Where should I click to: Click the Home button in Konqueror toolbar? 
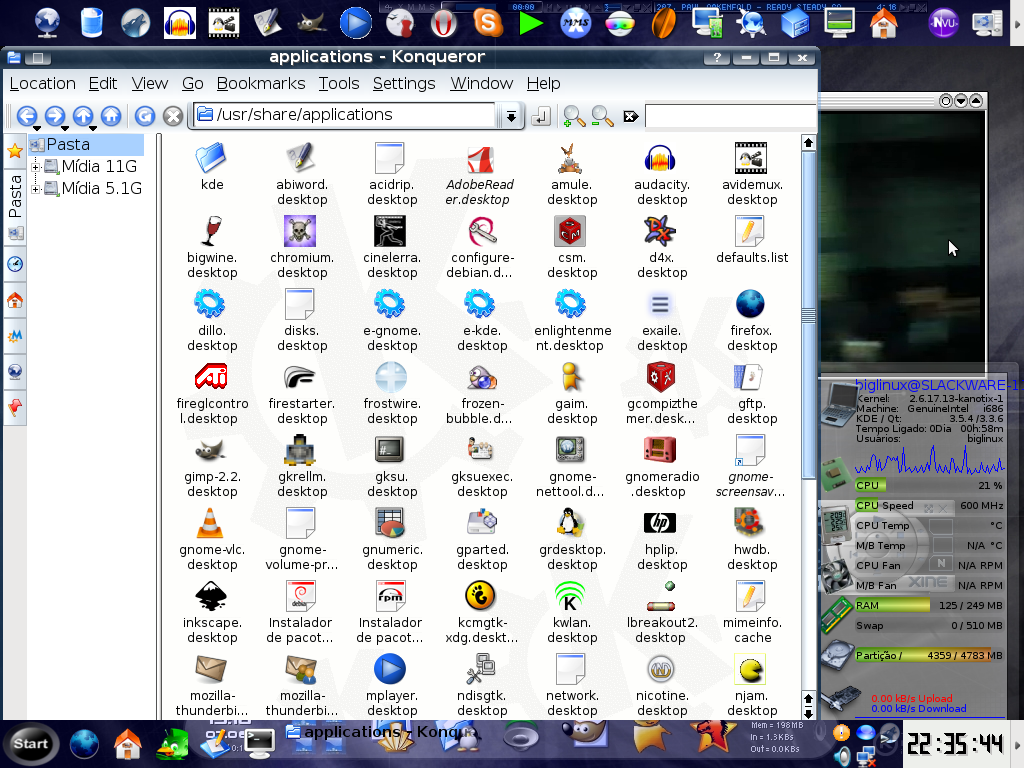pos(111,116)
